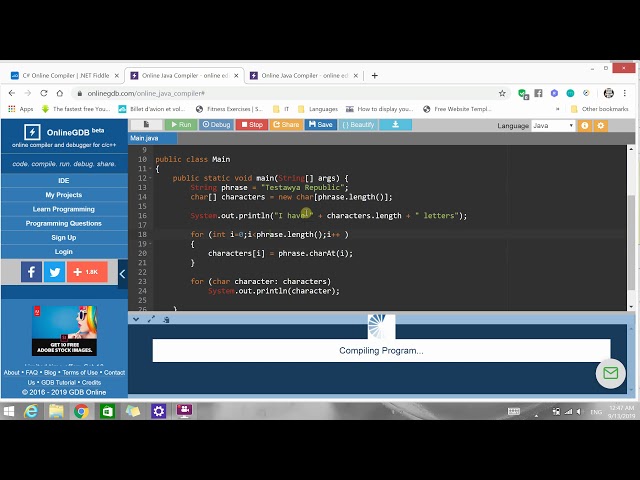Stop the running program
Screen dimensions: 640x480
tap(252, 124)
